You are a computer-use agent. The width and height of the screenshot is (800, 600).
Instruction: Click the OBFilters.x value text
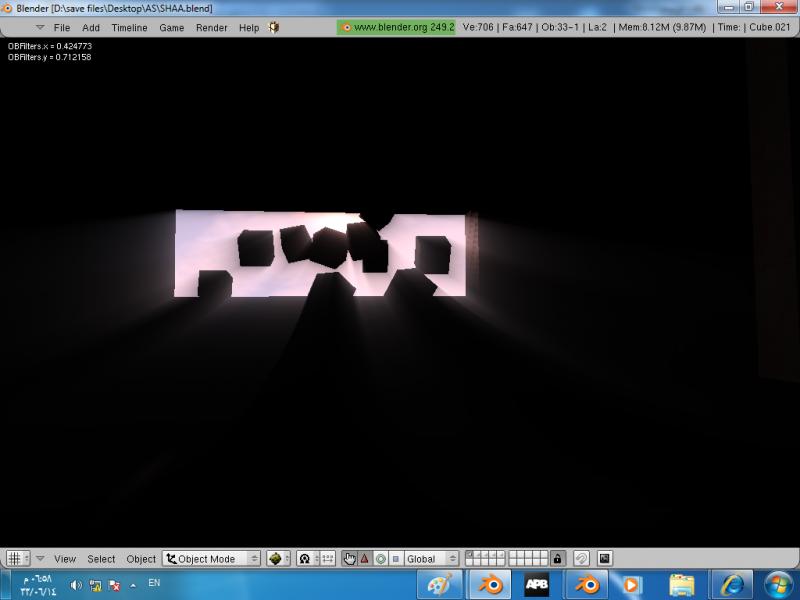coord(50,46)
